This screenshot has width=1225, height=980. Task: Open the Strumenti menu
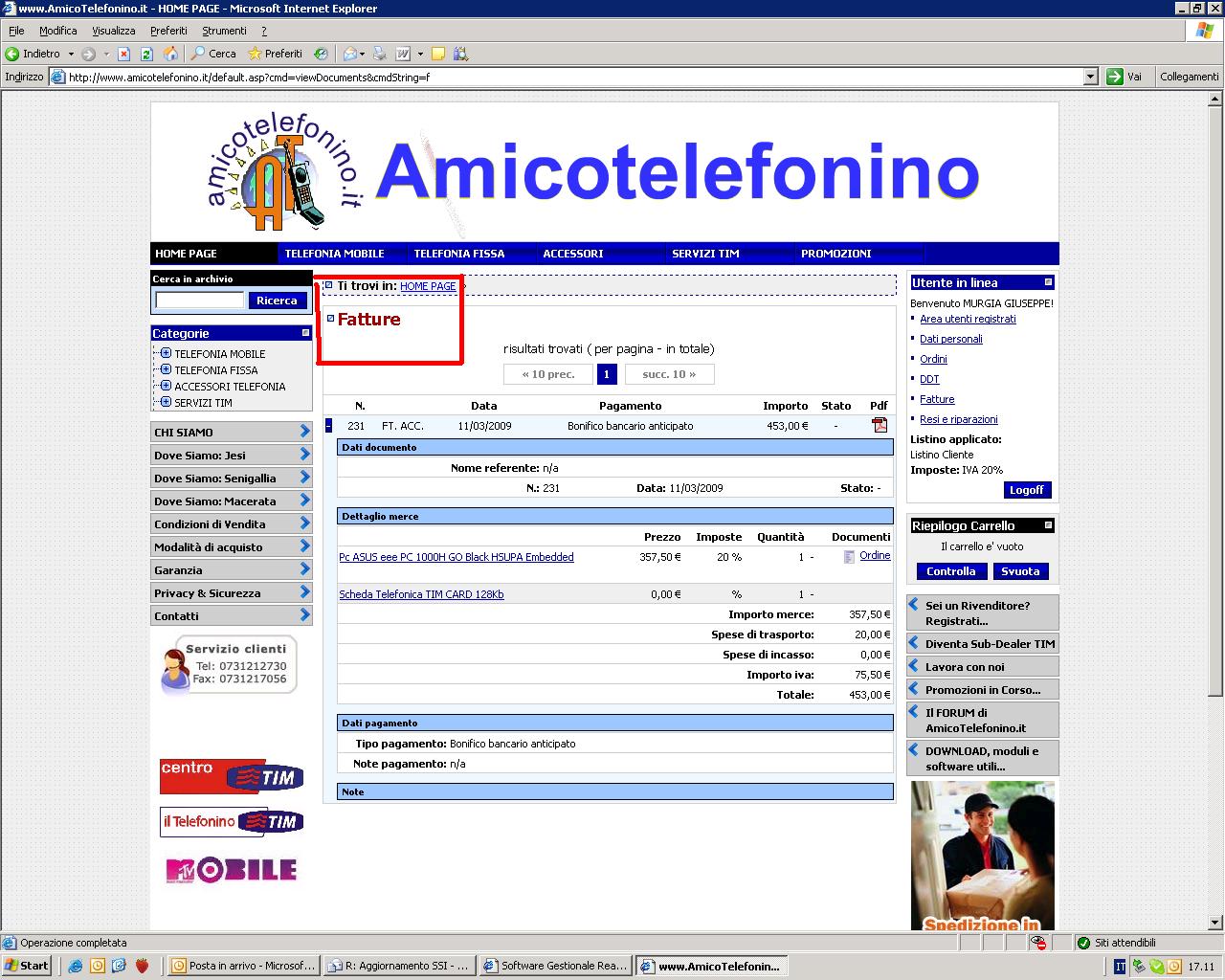click(224, 31)
